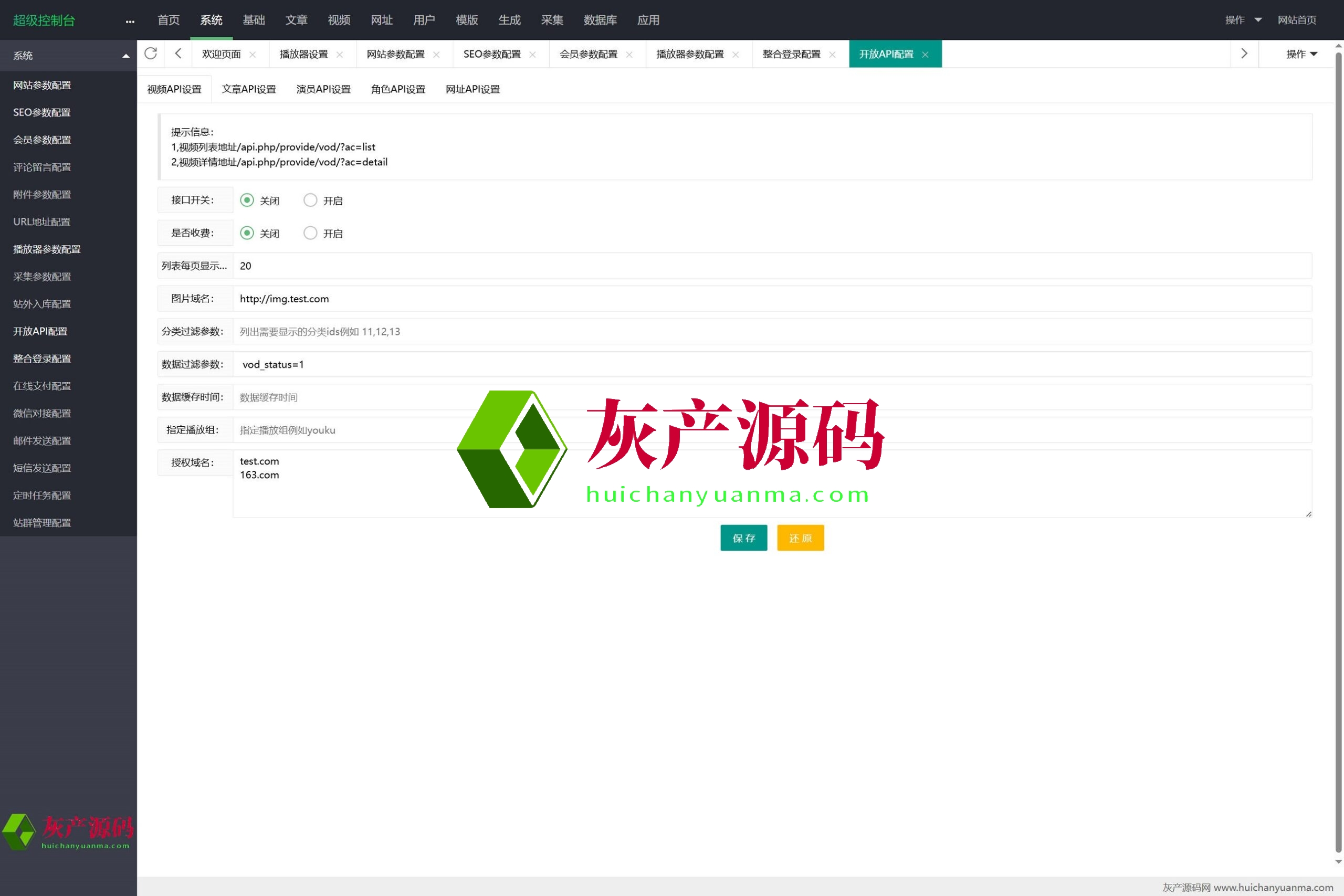The width and height of the screenshot is (1344, 896).
Task: Click the vertical page scrollbar
Action: (x=1338, y=451)
